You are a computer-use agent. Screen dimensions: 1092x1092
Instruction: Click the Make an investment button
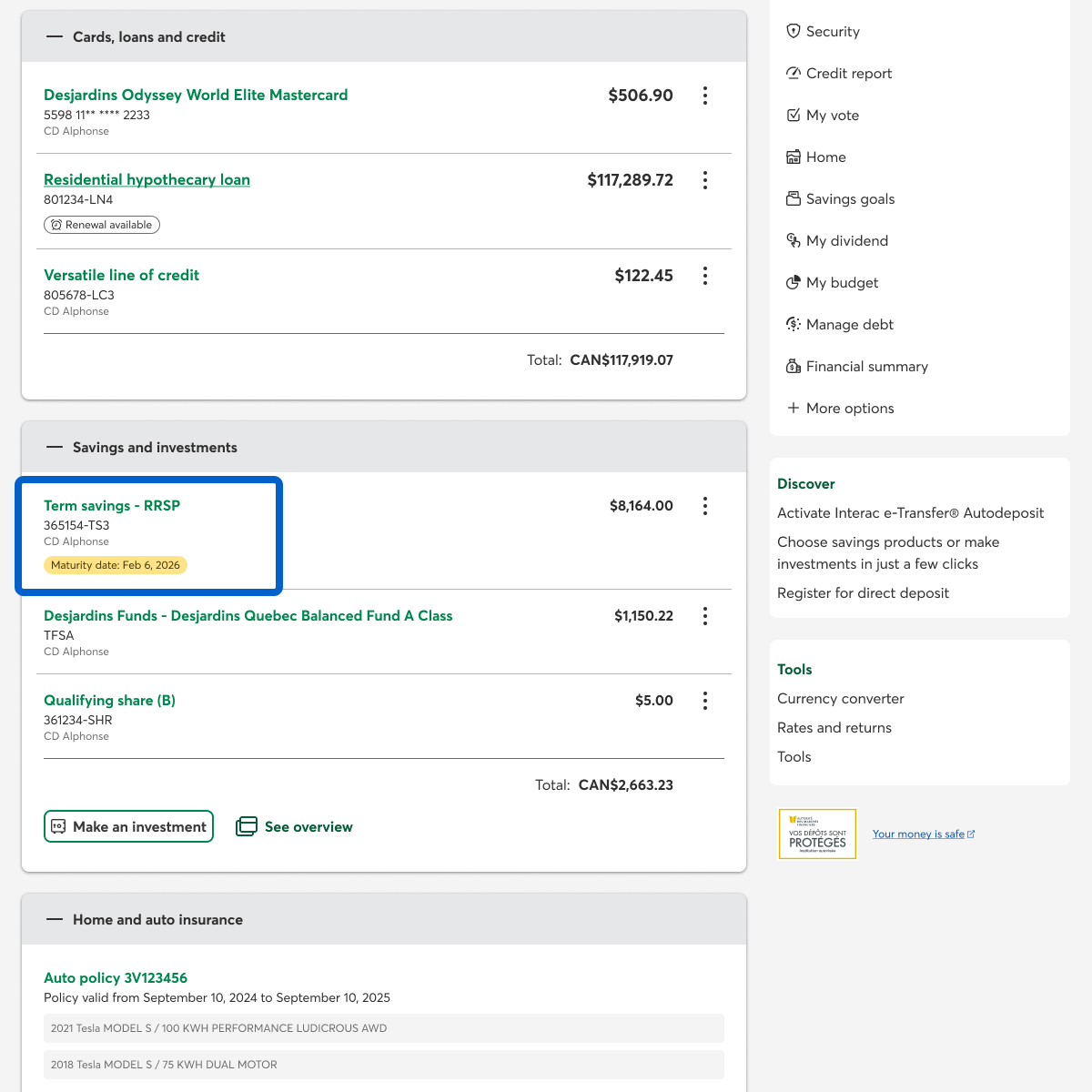(128, 826)
